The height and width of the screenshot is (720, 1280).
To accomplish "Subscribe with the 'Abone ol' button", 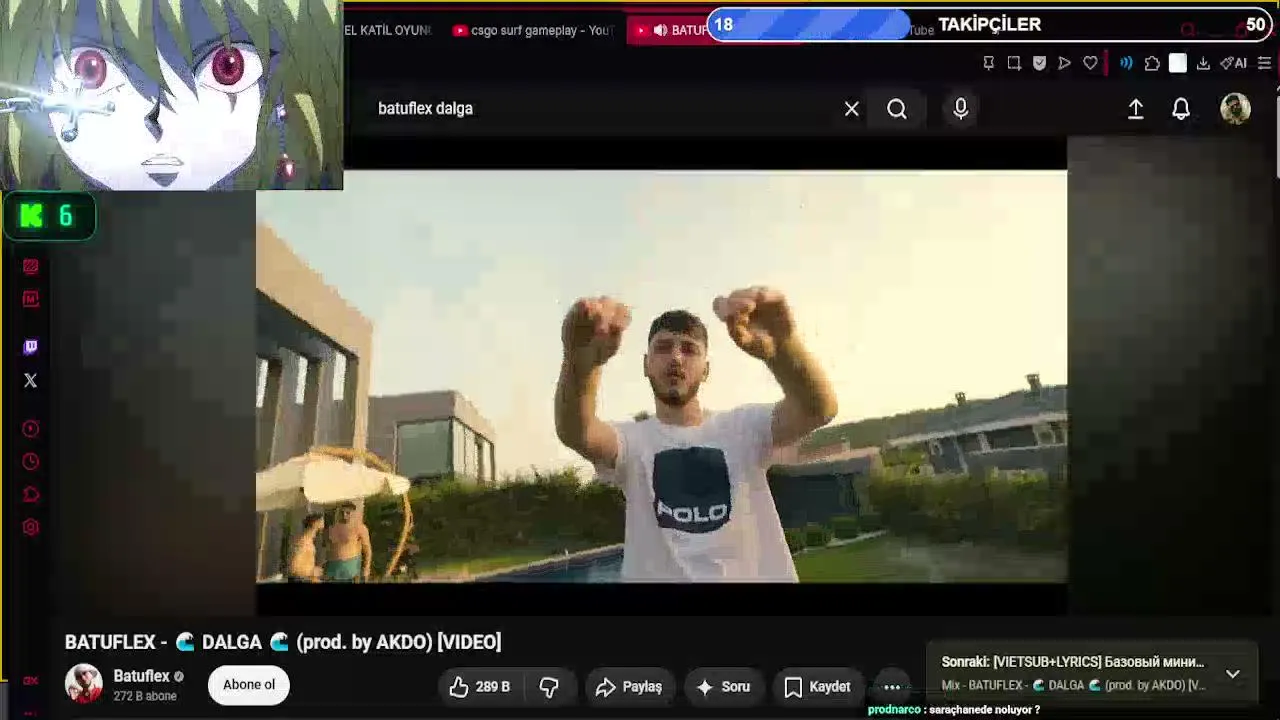I will coord(249,685).
